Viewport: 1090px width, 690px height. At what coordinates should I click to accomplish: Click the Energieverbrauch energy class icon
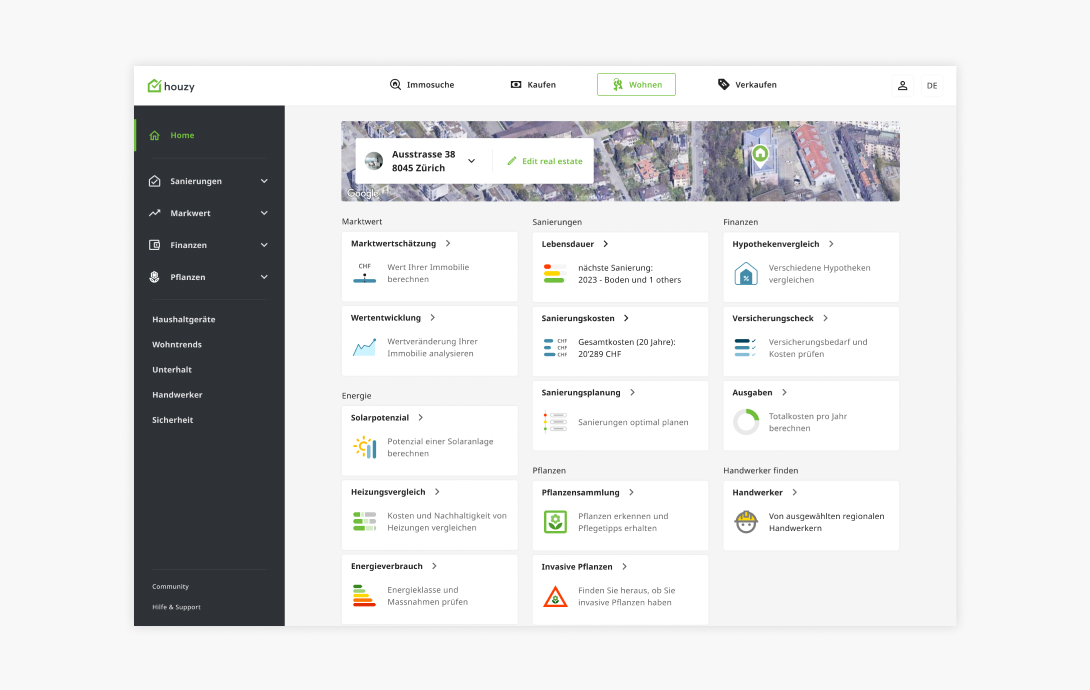[364, 595]
